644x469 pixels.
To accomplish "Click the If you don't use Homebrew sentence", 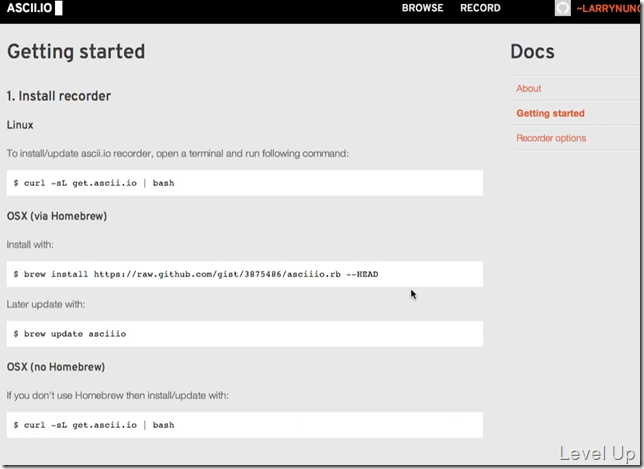I will coord(117,395).
